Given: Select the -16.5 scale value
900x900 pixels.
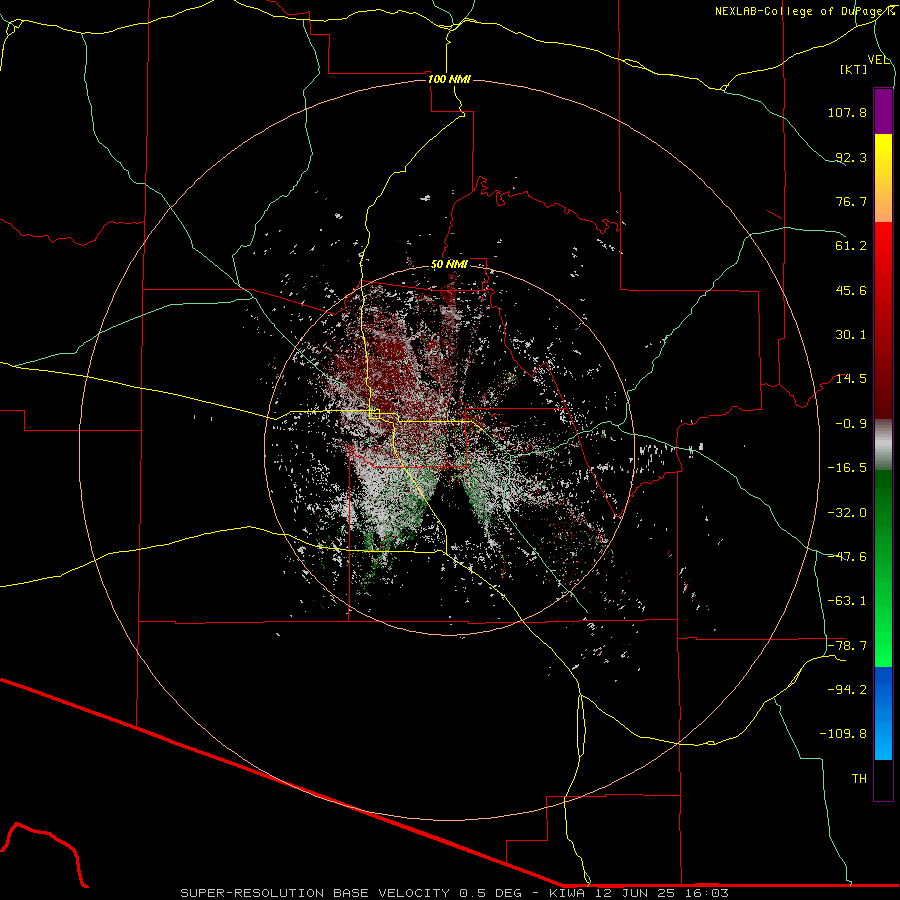Looking at the screenshot, I should pos(847,468).
